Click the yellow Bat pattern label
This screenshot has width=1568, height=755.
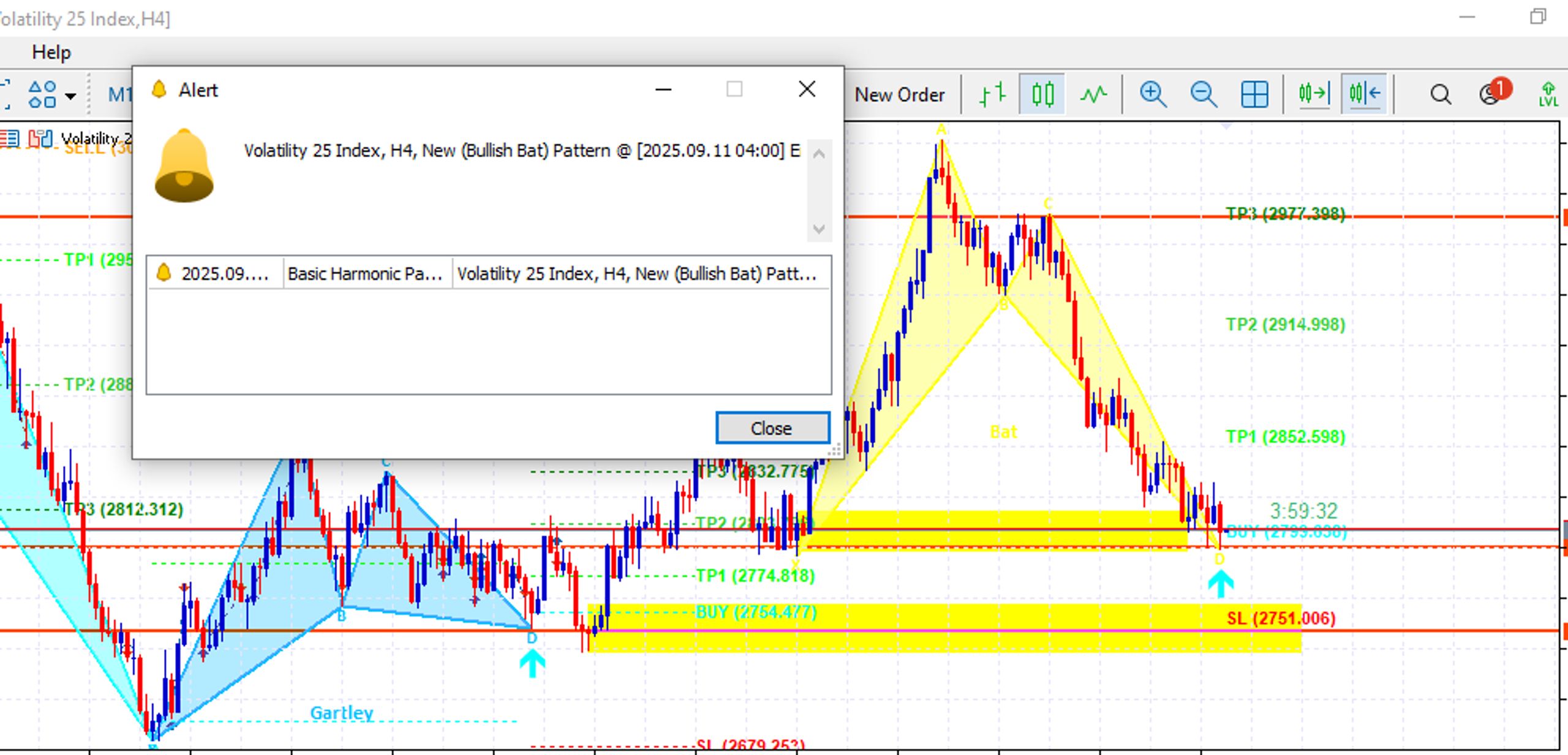click(1003, 432)
